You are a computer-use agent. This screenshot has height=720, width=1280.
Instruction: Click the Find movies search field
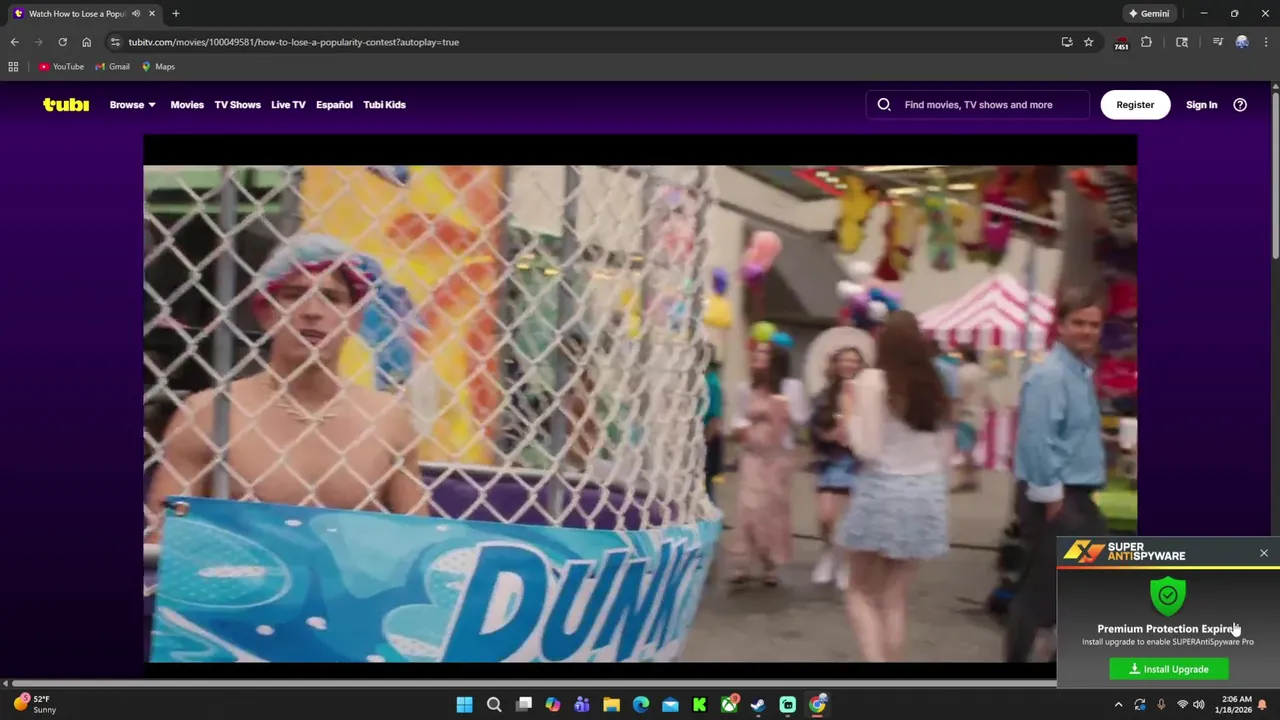978,104
